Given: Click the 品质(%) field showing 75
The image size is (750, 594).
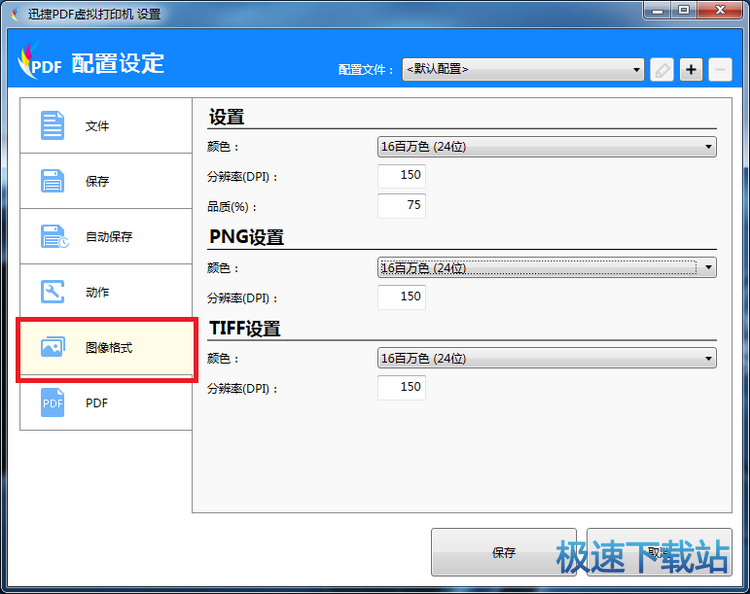Looking at the screenshot, I should (401, 206).
